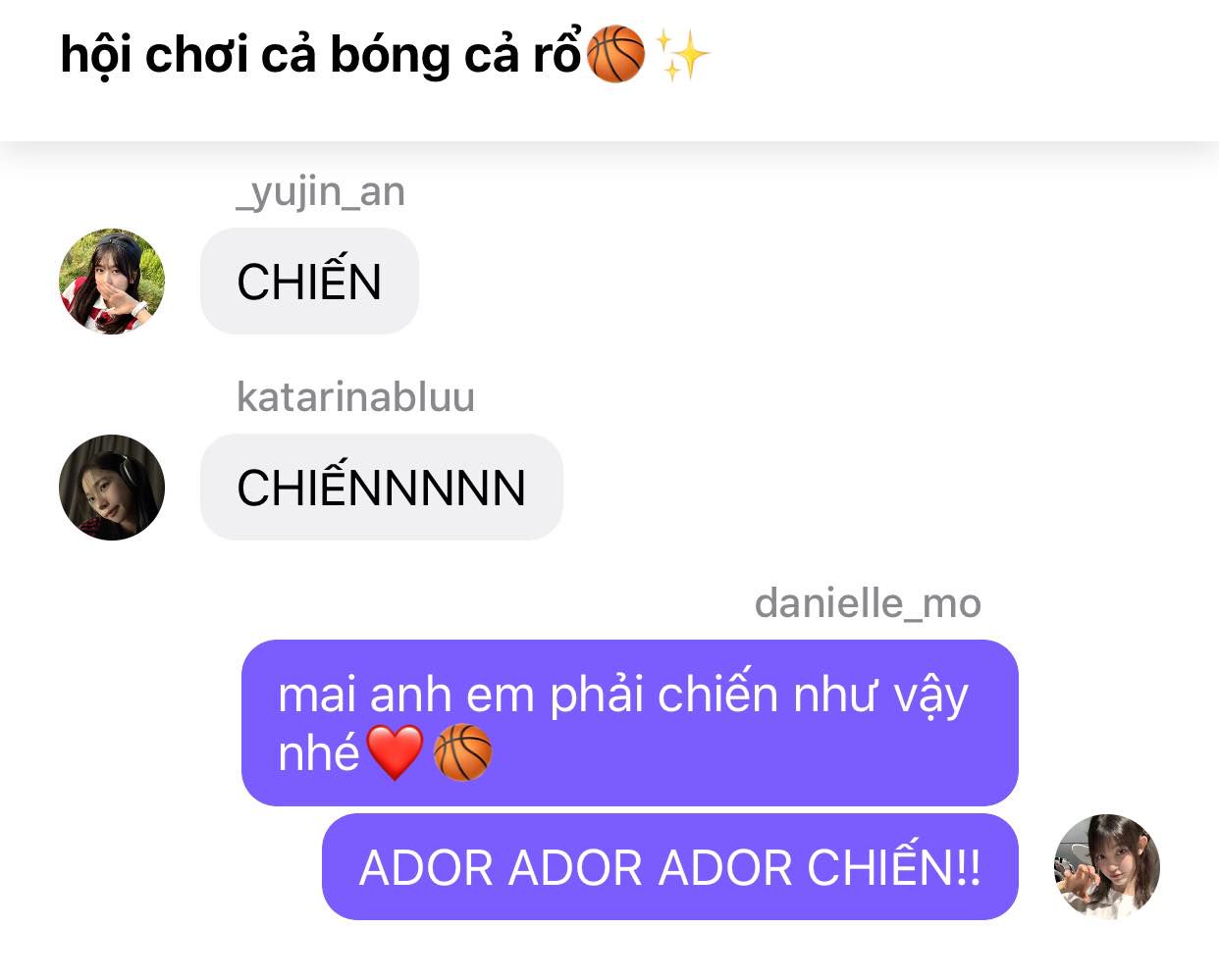
Task: Select the ADOR ADOR ADOR CHIẾN!! bubble
Action: [670, 867]
